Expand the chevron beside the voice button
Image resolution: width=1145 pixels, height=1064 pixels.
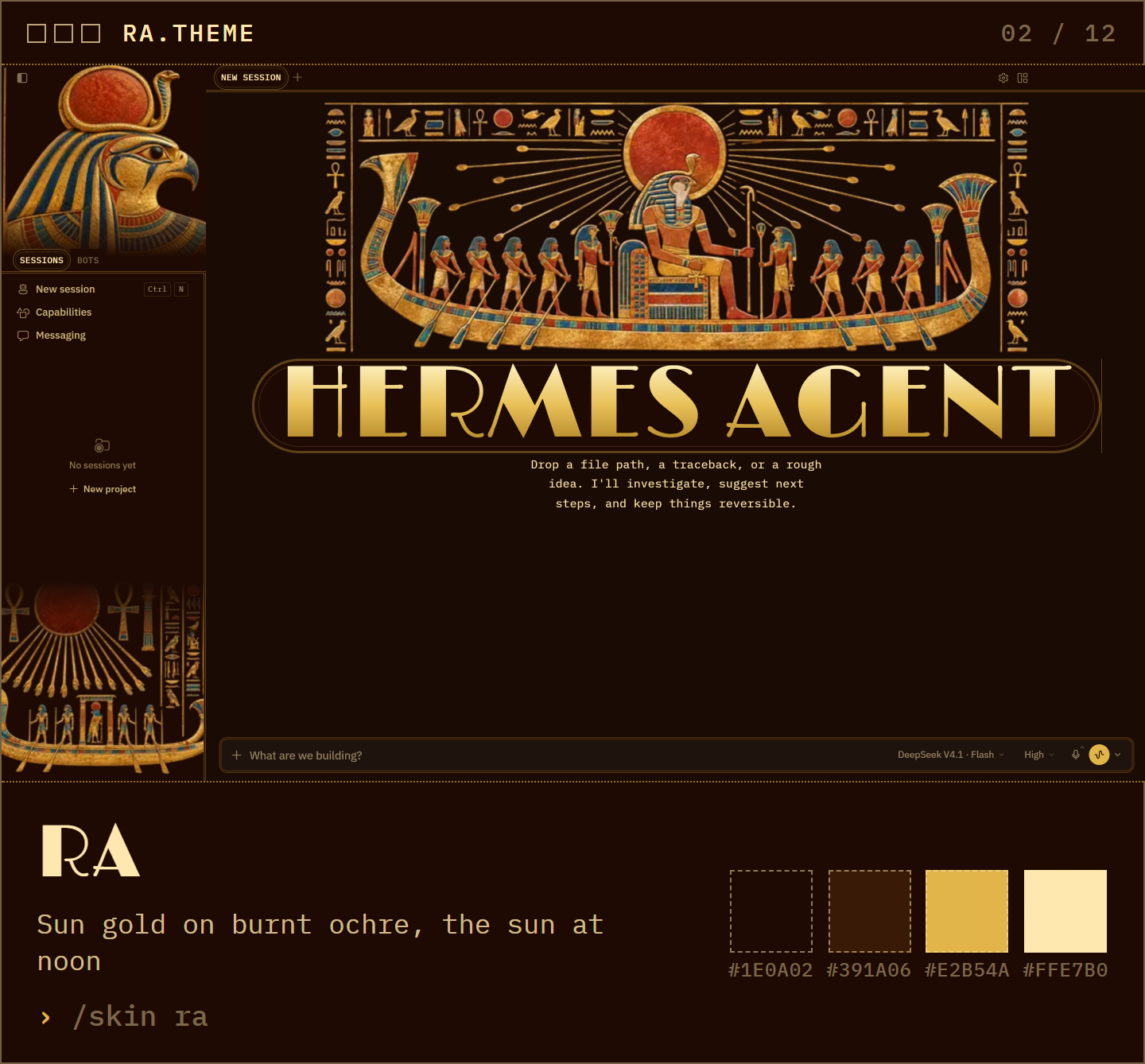point(1118,755)
